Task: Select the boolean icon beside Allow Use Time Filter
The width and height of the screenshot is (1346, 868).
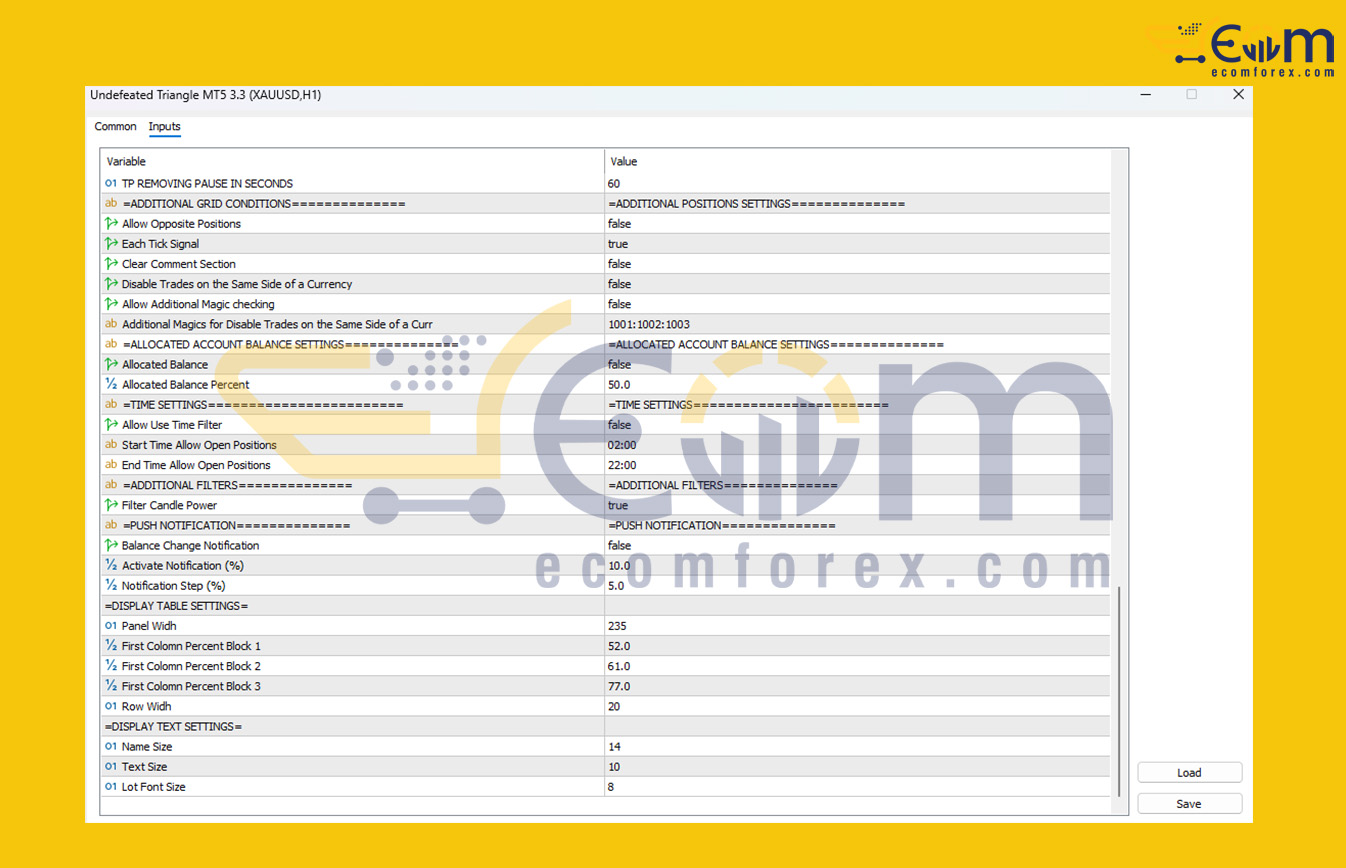Action: [111, 425]
